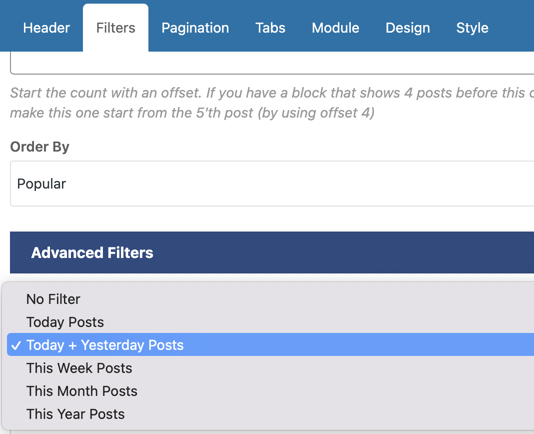Choose This Week Posts filter
534x434 pixels.
[271, 368]
